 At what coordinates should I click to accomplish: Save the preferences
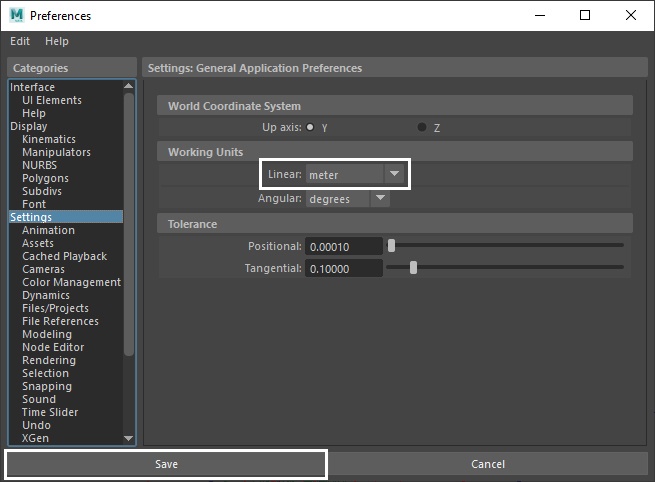[166, 464]
